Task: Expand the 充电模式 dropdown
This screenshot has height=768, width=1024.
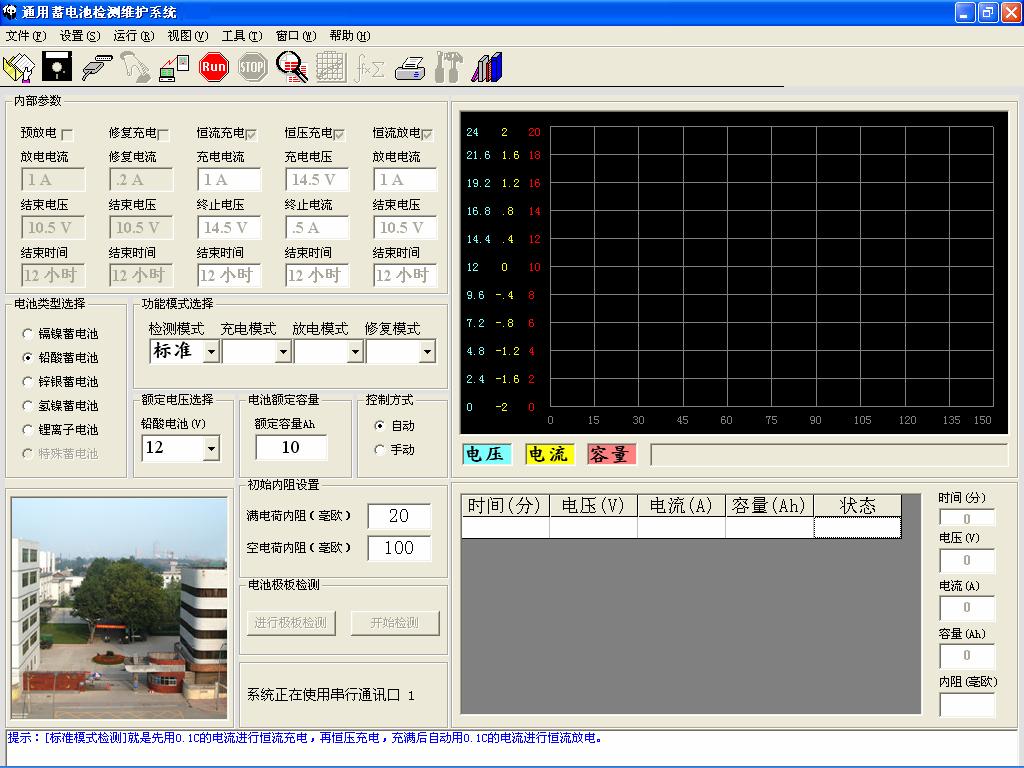Action: pyautogui.click(x=283, y=352)
